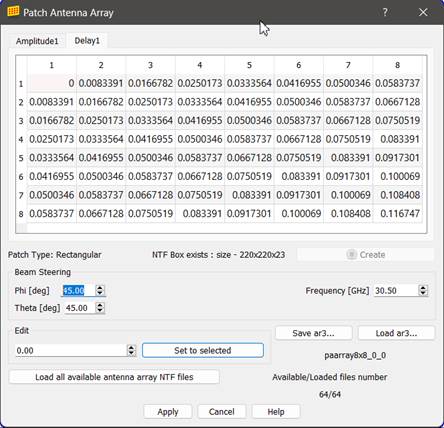Cancel the dialog
444x428 pixels.
pos(221,412)
